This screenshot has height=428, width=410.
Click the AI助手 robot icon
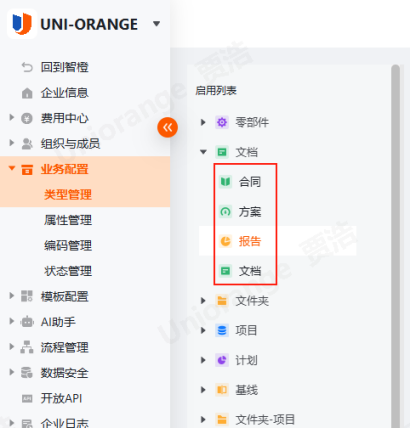point(27,322)
